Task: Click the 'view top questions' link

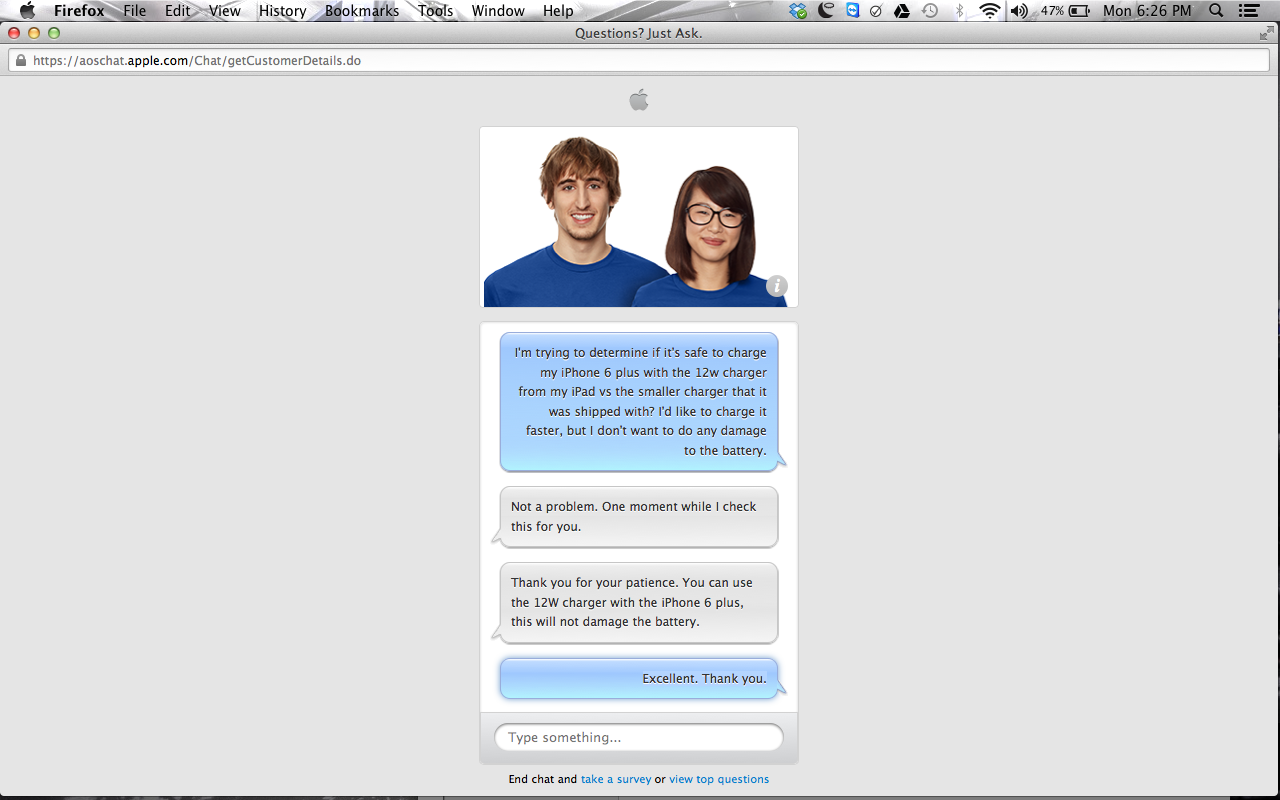Action: coord(719,779)
